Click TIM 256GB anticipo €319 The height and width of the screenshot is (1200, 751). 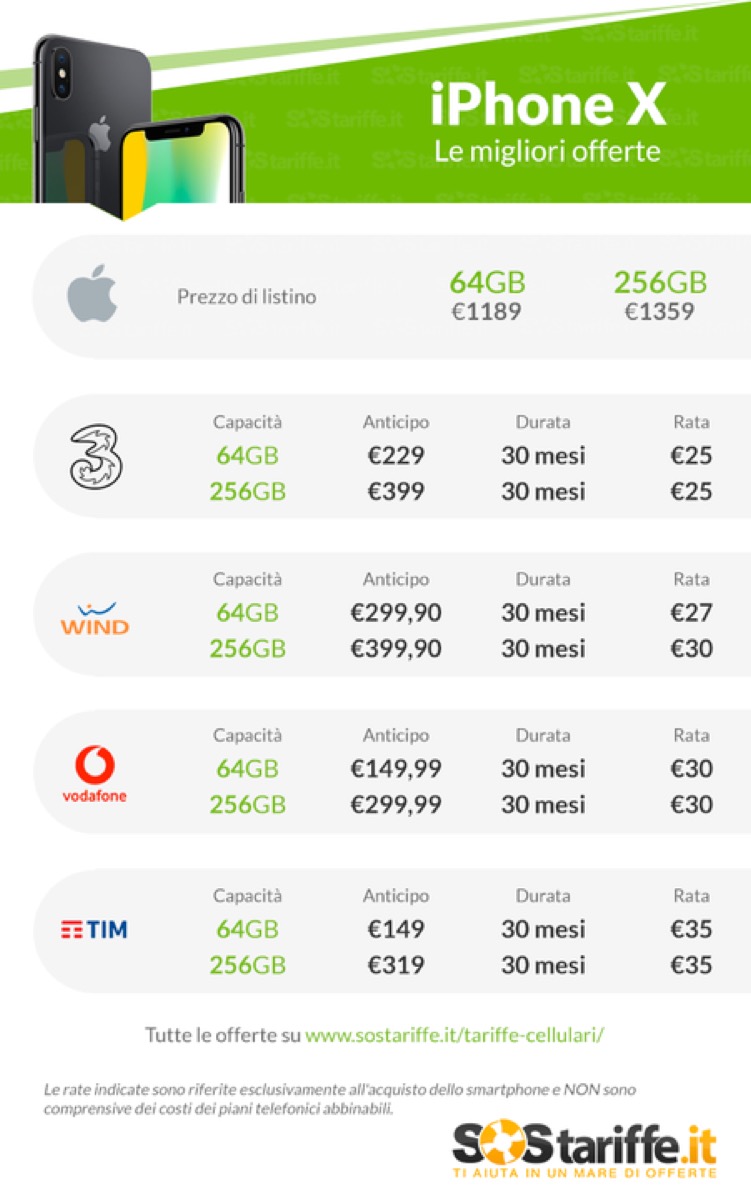[396, 965]
